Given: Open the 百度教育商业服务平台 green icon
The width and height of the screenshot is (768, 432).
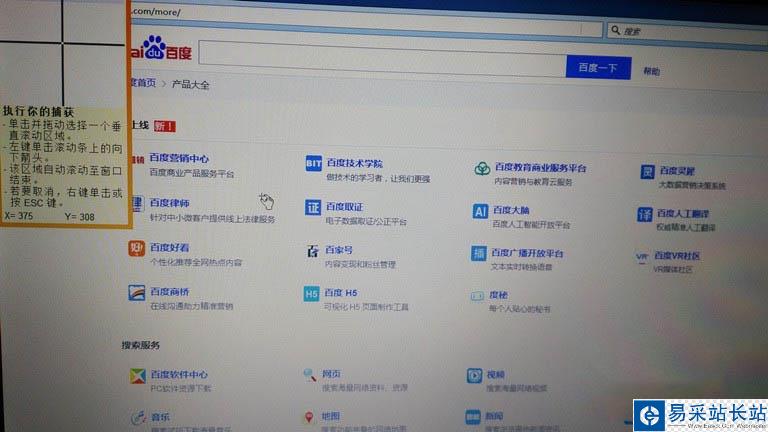Looking at the screenshot, I should click(482, 168).
